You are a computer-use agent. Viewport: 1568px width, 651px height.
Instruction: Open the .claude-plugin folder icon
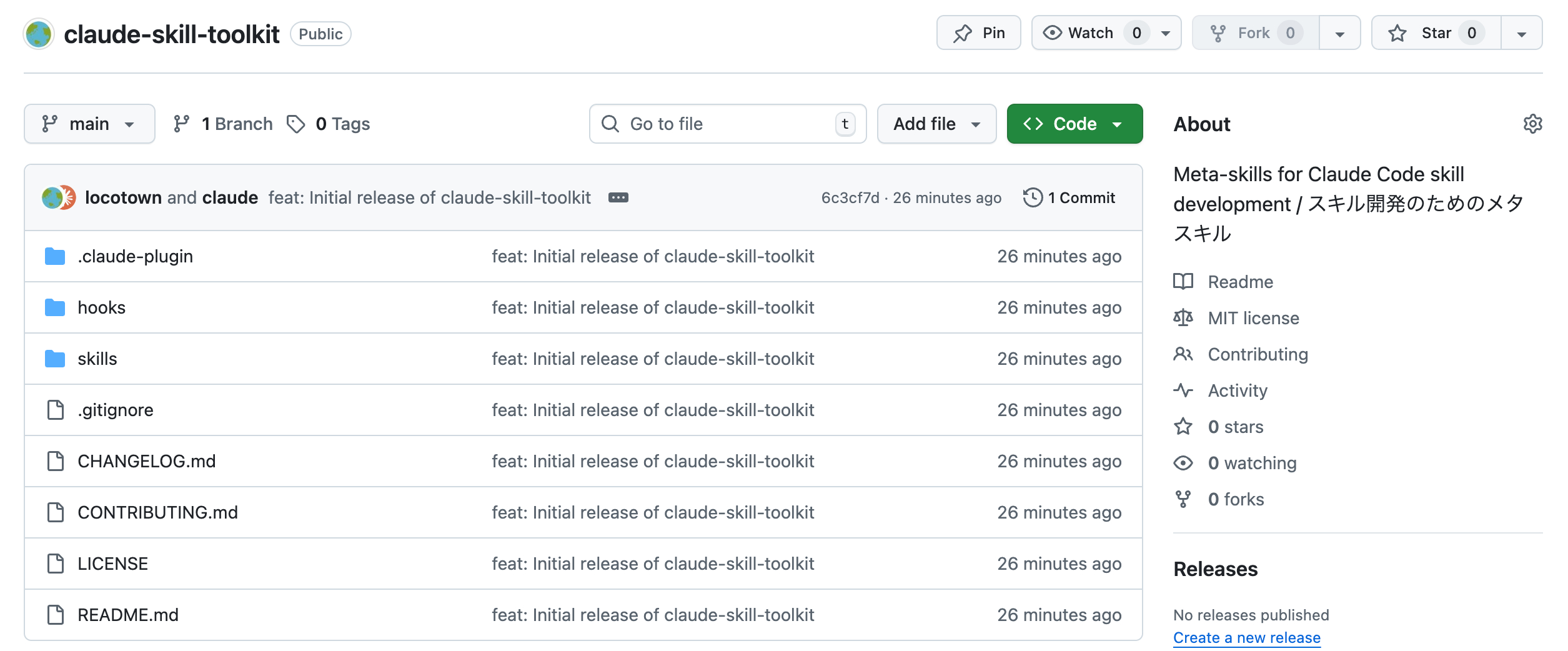coord(55,256)
